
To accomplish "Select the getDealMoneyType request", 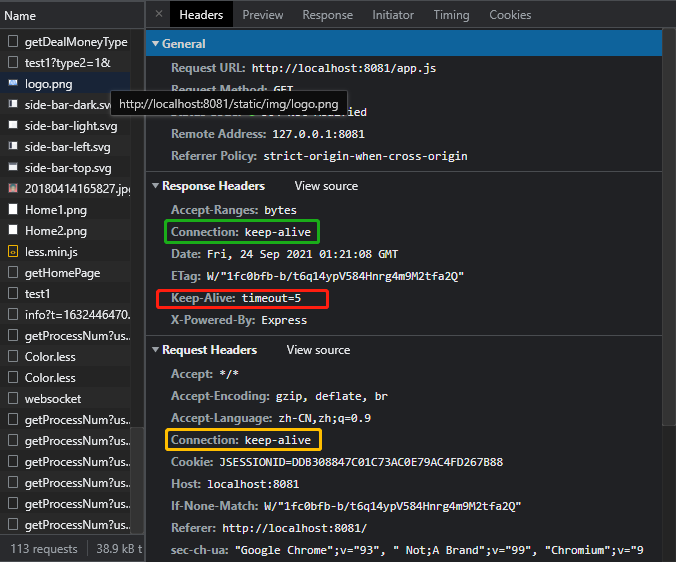I will 65,42.
